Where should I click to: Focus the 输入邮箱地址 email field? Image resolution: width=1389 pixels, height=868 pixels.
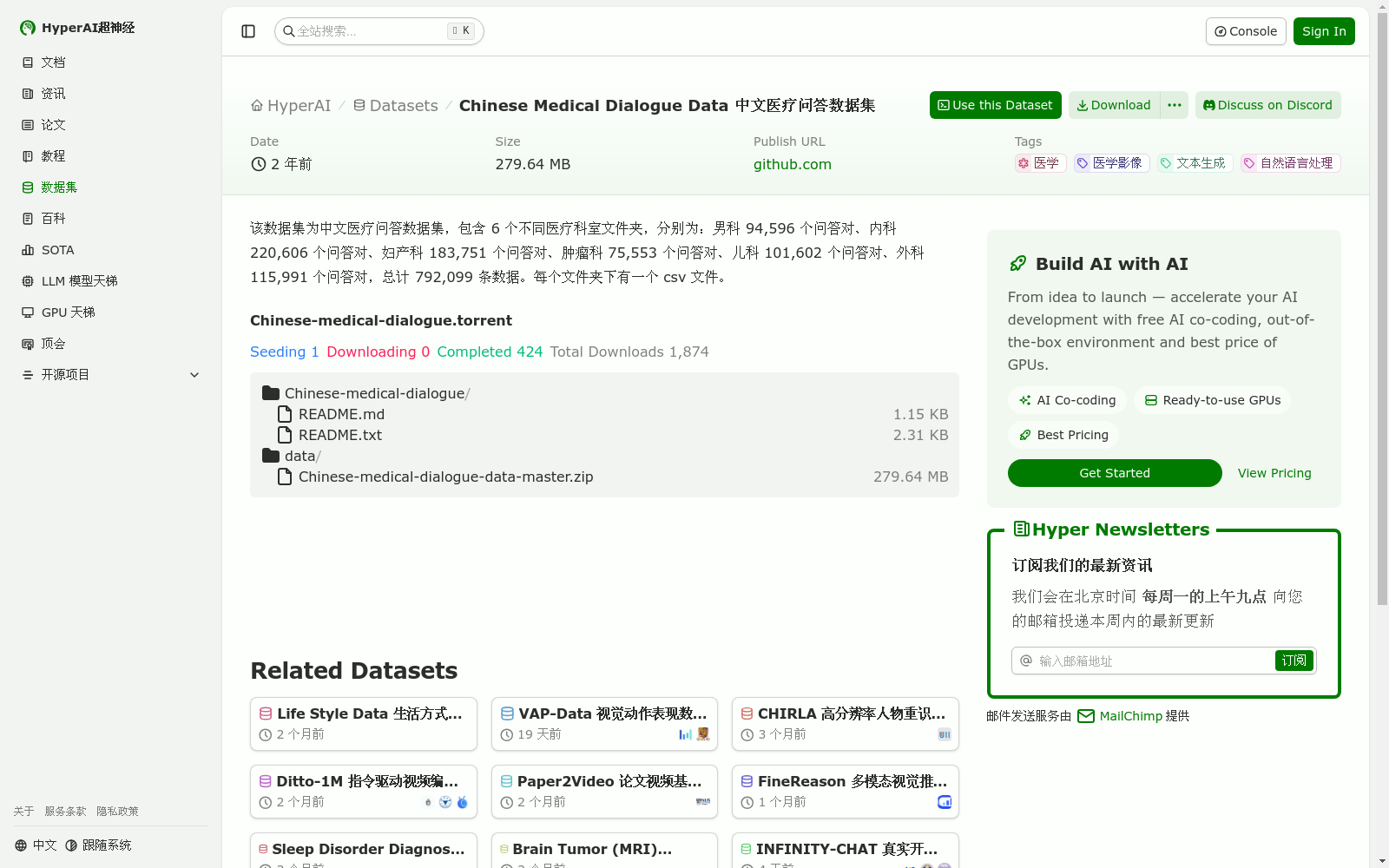1144,661
